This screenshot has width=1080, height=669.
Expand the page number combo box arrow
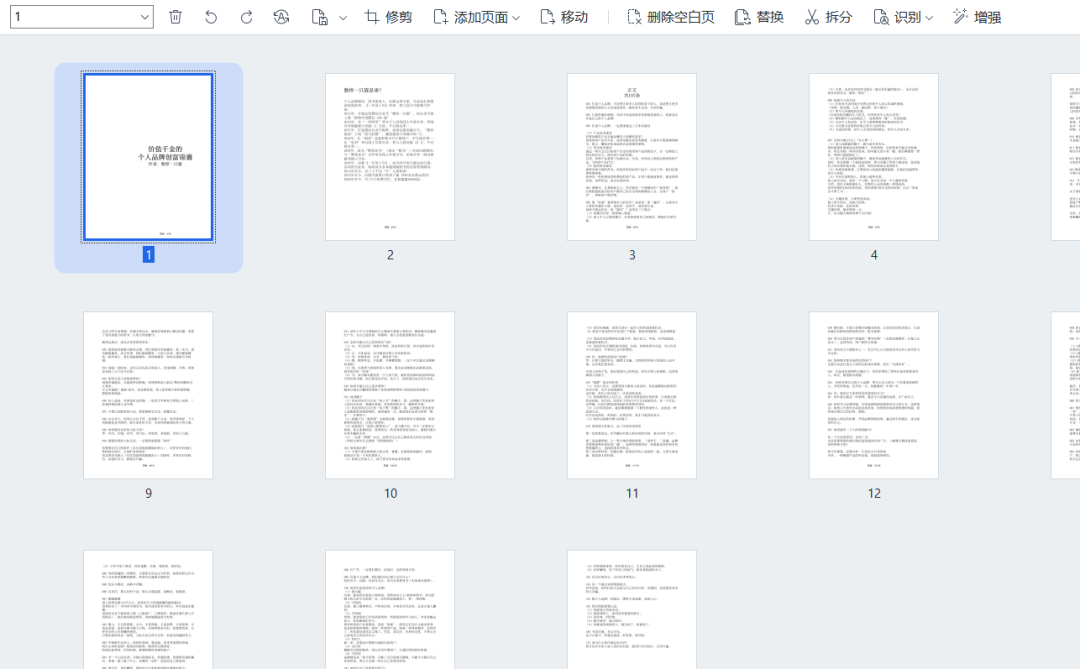[145, 17]
